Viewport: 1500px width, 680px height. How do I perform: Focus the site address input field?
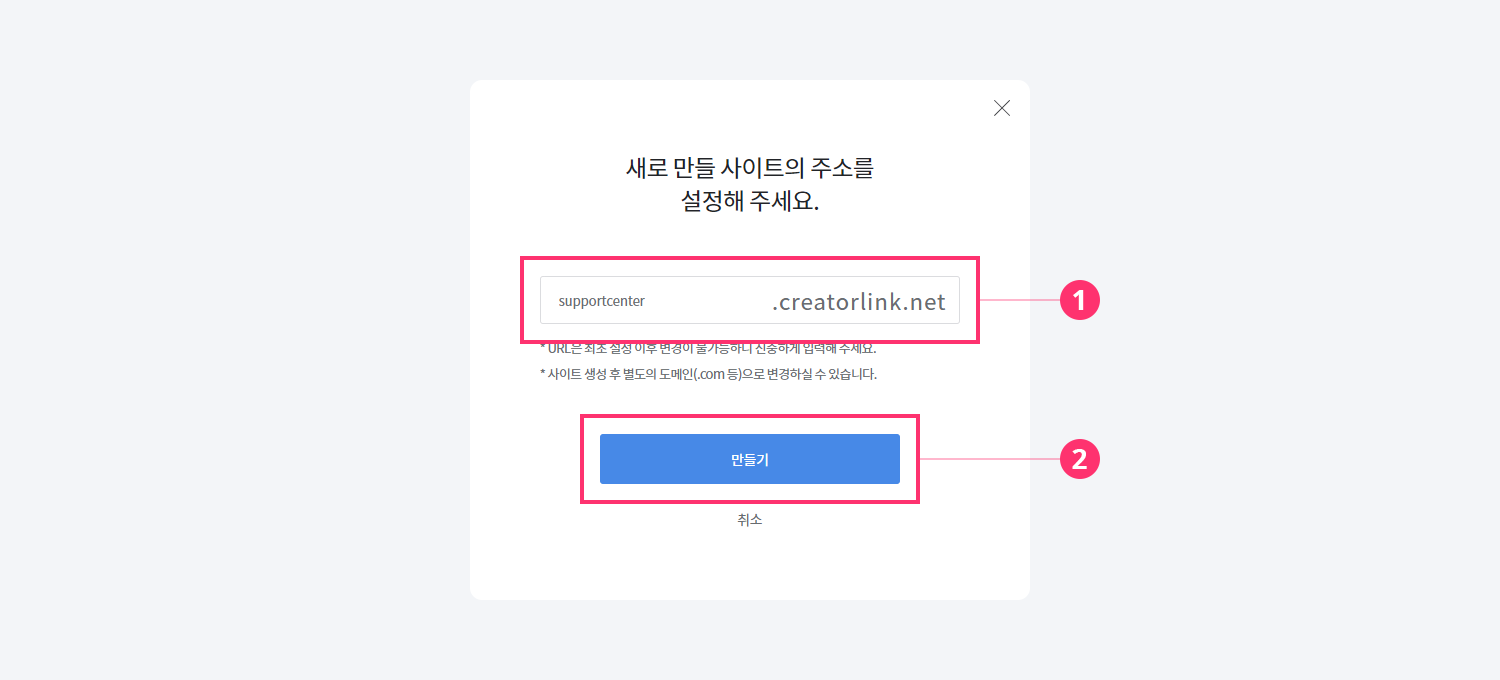click(x=700, y=300)
